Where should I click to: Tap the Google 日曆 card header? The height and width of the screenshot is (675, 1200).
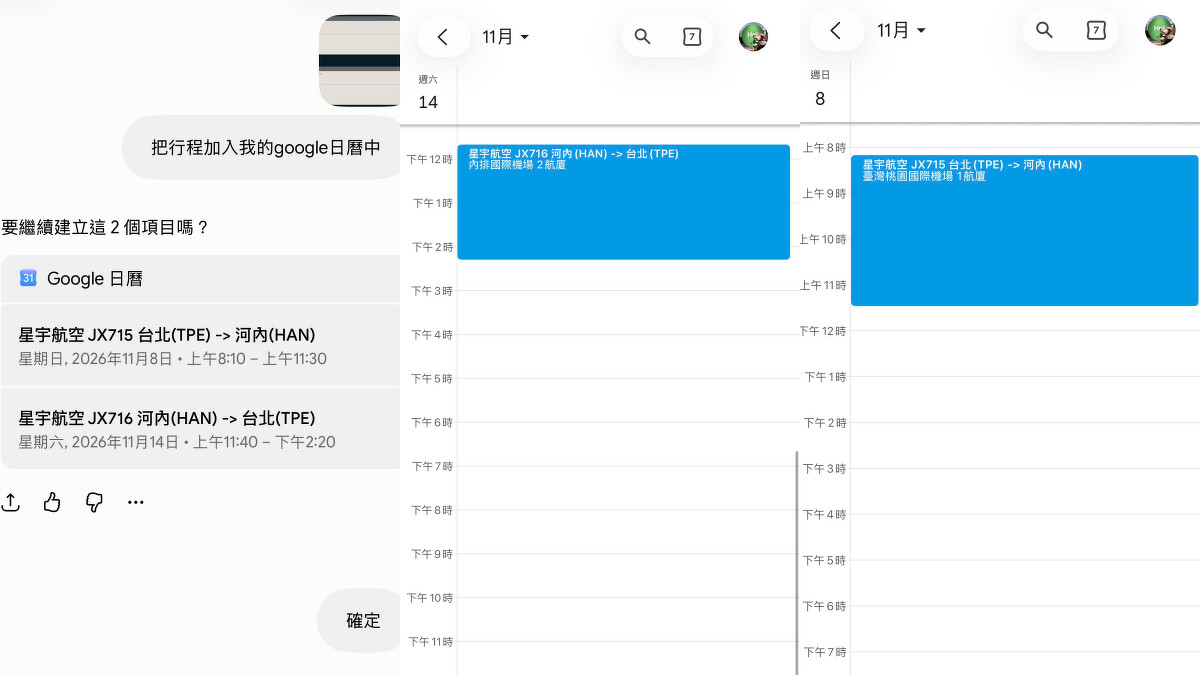[x=200, y=279]
